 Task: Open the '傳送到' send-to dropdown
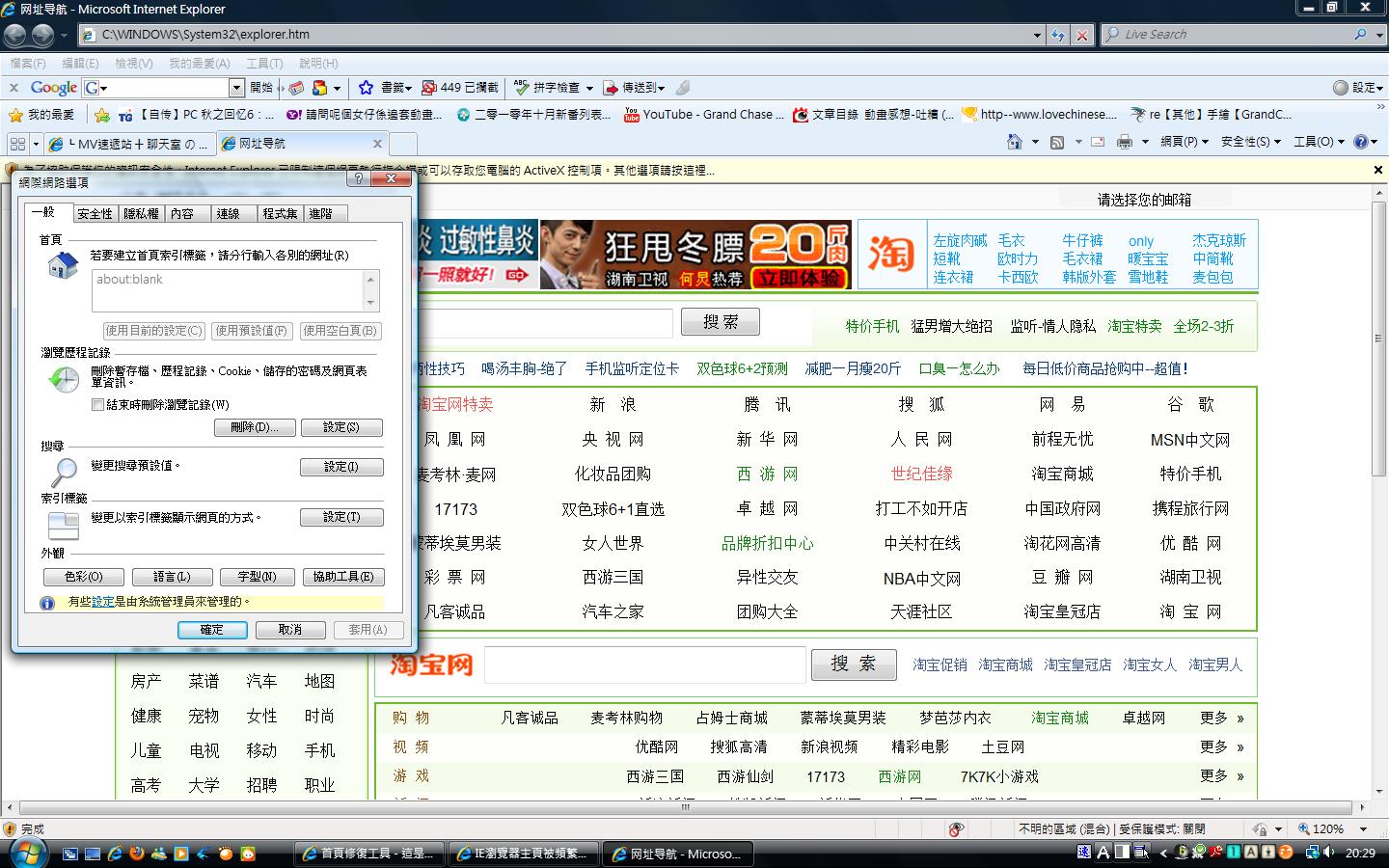(x=661, y=88)
